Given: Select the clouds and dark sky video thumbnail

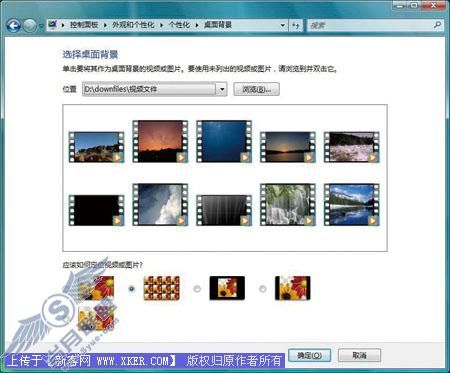Looking at the screenshot, I should coord(160,205).
